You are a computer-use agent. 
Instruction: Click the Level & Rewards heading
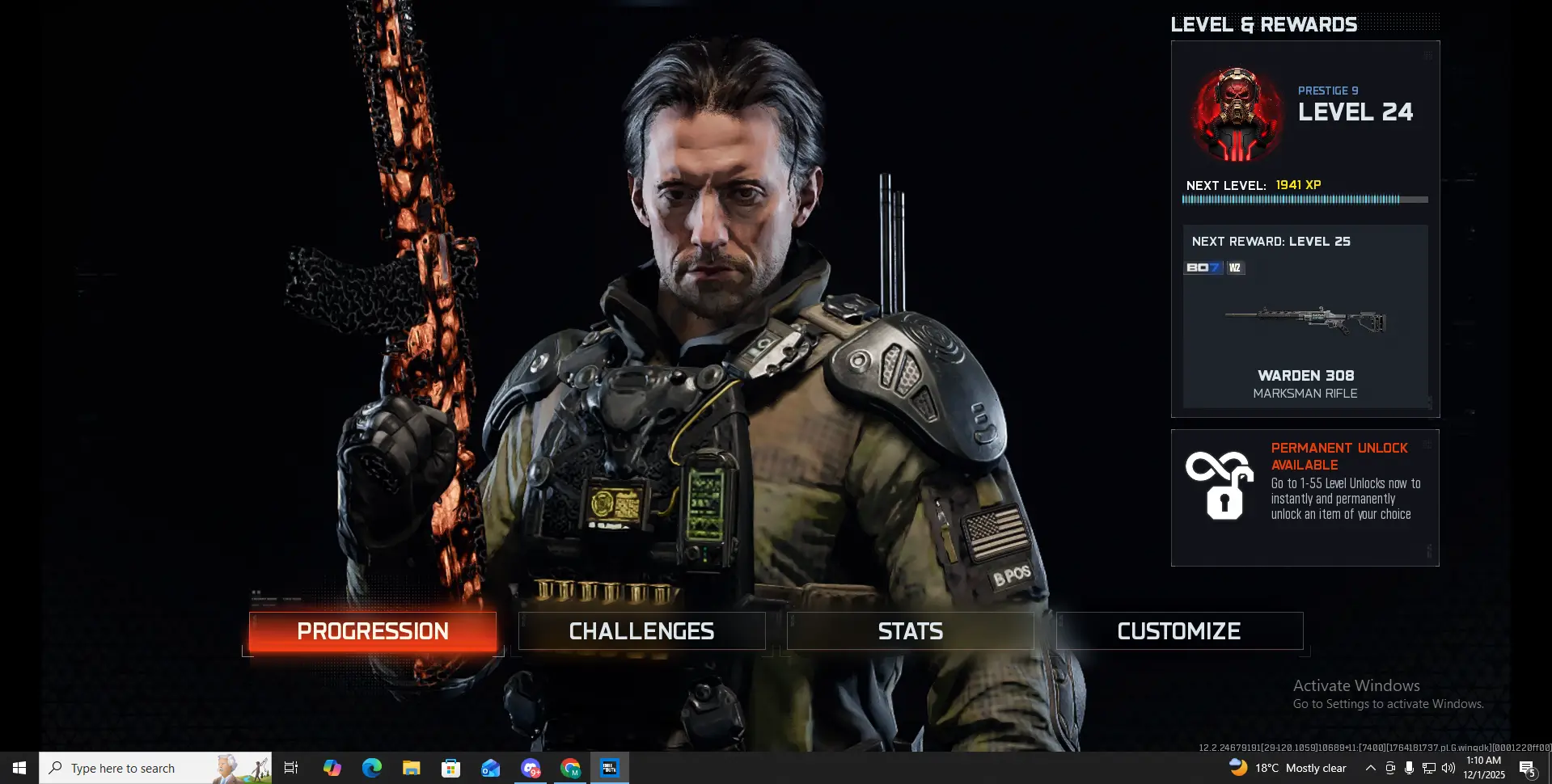pyautogui.click(x=1263, y=24)
